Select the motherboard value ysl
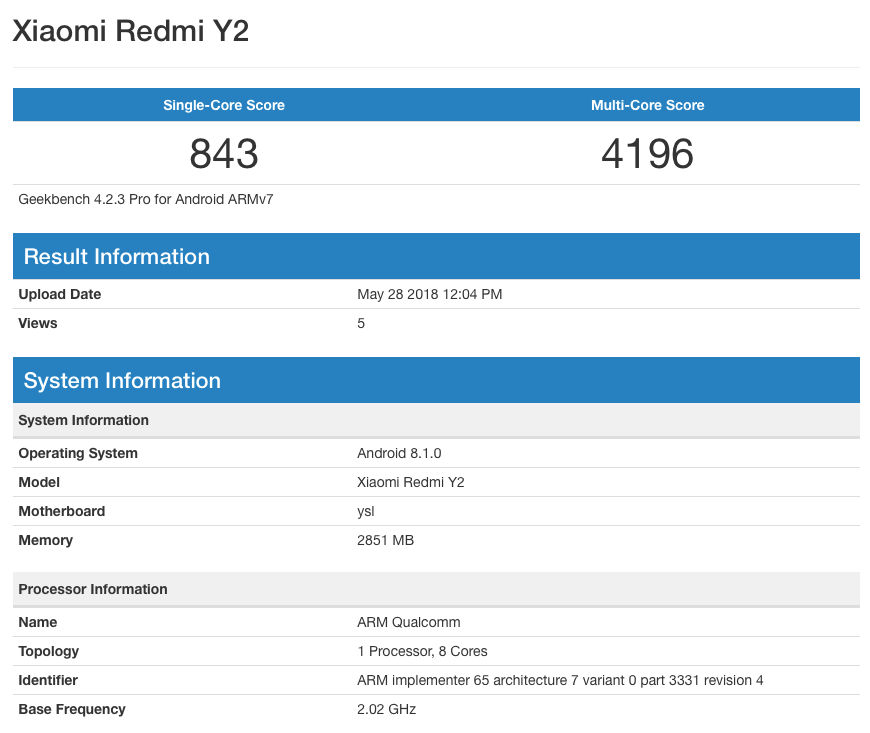 tap(366, 511)
